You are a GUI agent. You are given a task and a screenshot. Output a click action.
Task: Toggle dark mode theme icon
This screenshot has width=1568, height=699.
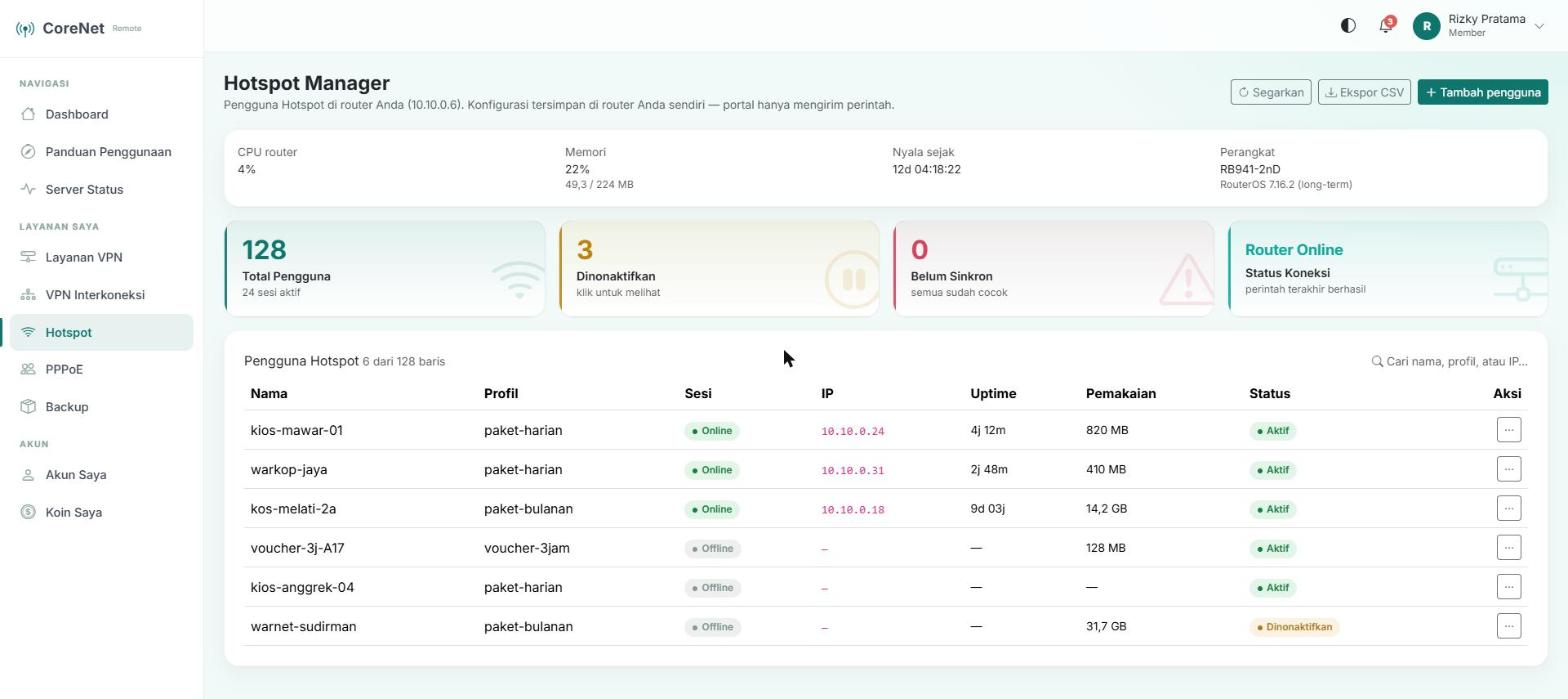point(1348,26)
